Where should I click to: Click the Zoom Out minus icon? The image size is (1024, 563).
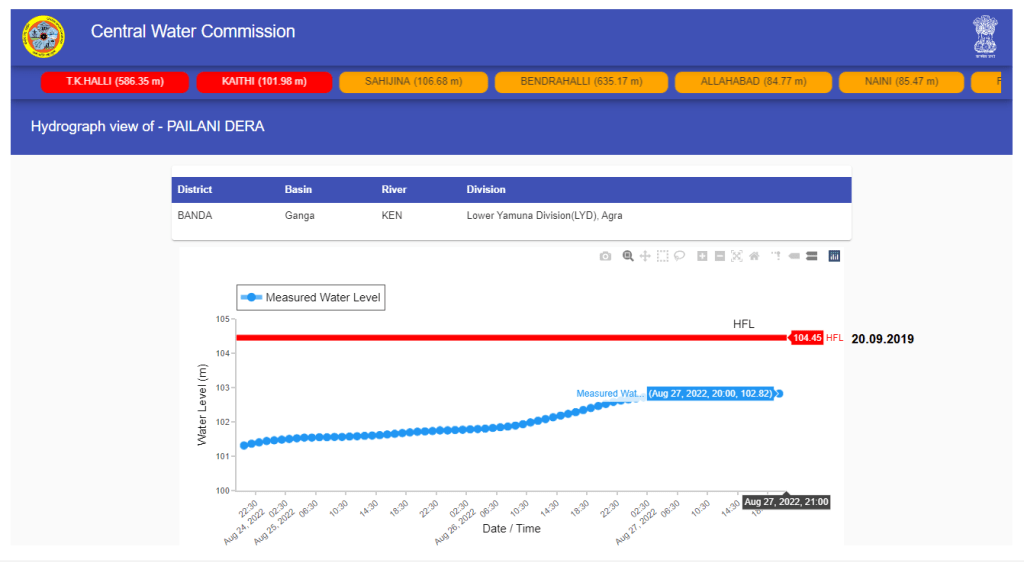coord(720,256)
